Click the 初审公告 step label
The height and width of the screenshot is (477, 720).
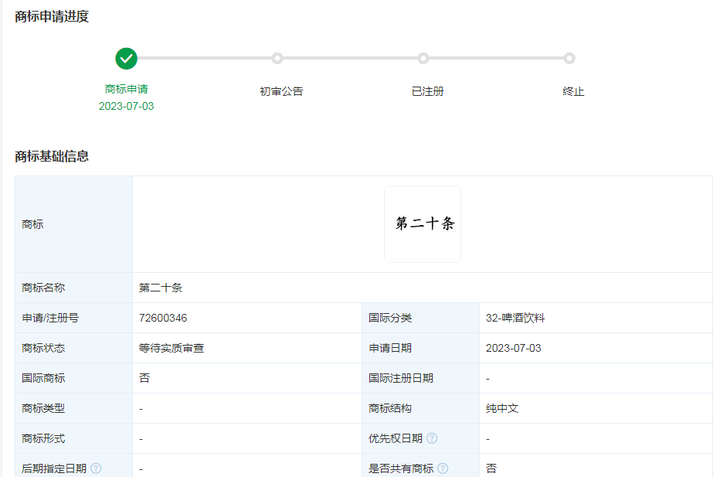(281, 91)
